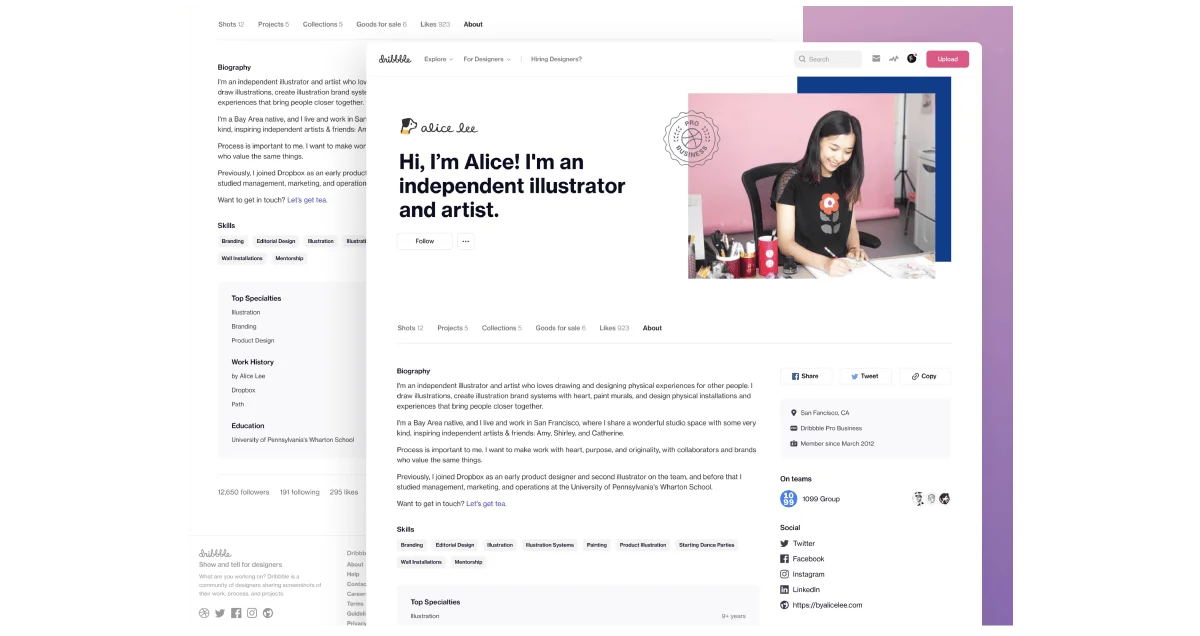Click the Product Illustration skill tag
The height and width of the screenshot is (636, 1200).
coord(643,545)
